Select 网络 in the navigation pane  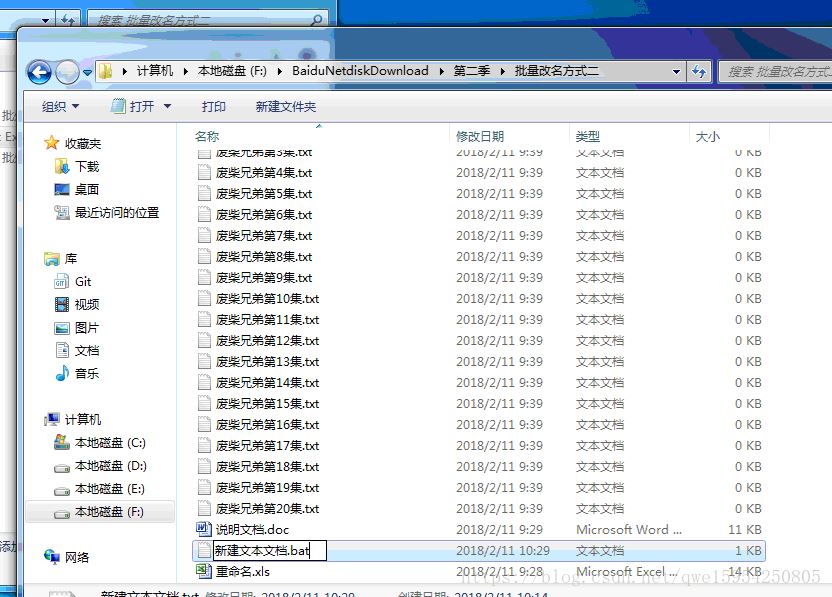click(x=77, y=558)
